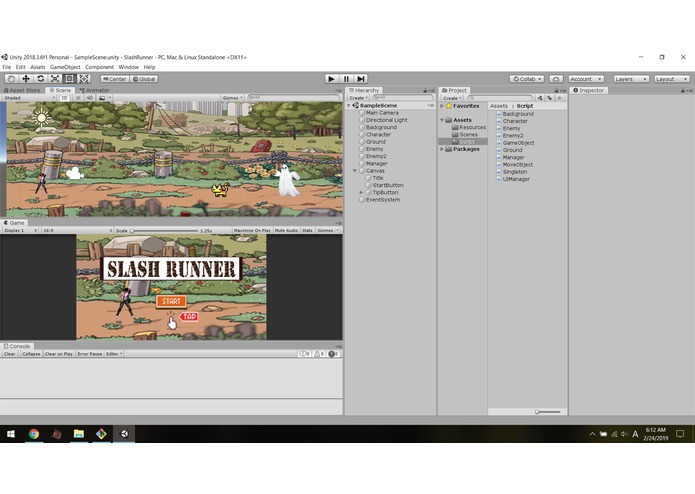Open the Layers dropdown
Screen dimensions: 695x494
point(631,79)
